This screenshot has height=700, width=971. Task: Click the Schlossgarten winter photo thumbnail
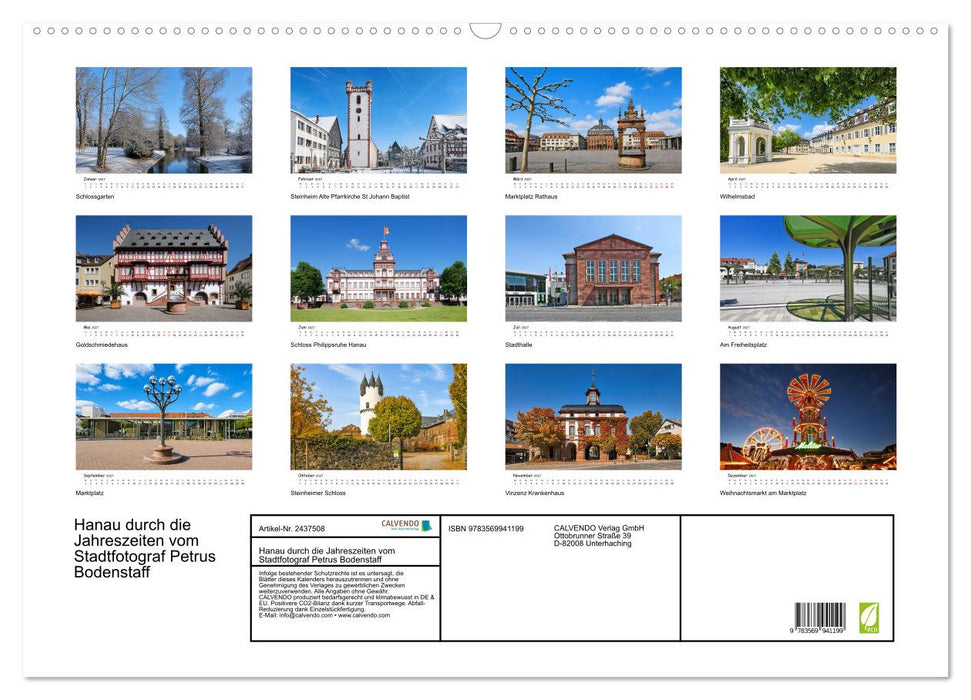pos(163,120)
